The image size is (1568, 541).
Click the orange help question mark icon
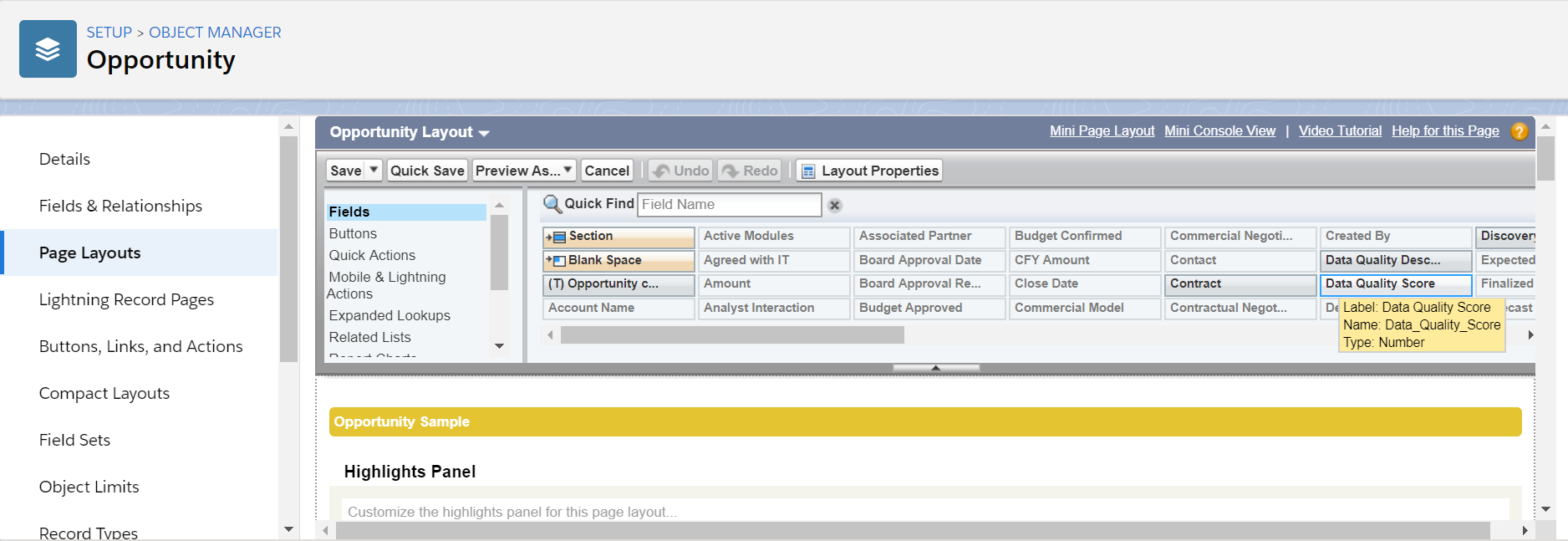click(x=1520, y=131)
